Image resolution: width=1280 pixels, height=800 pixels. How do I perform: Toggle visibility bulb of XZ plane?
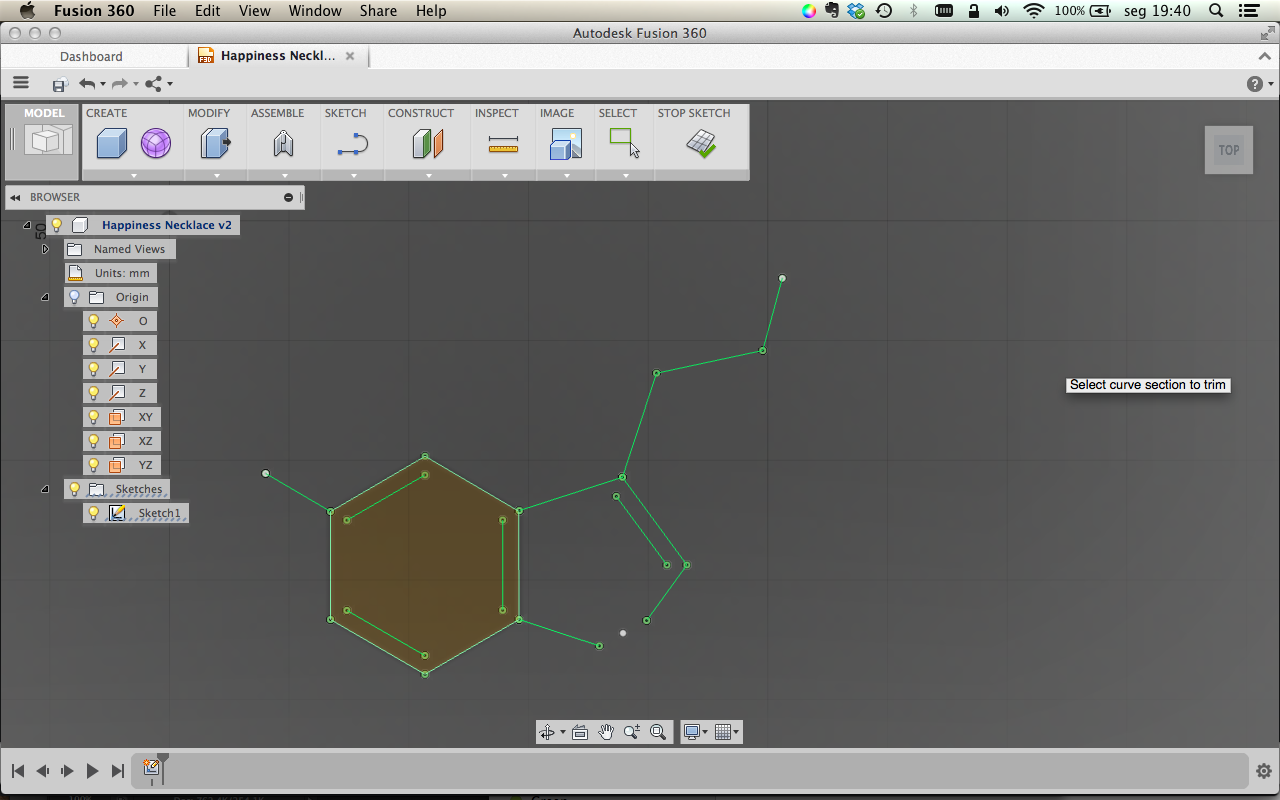(94, 441)
